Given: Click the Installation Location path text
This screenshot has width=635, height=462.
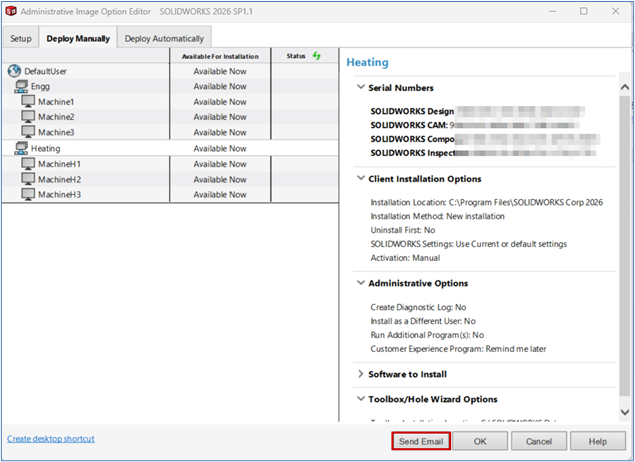Looking at the screenshot, I should [486, 202].
